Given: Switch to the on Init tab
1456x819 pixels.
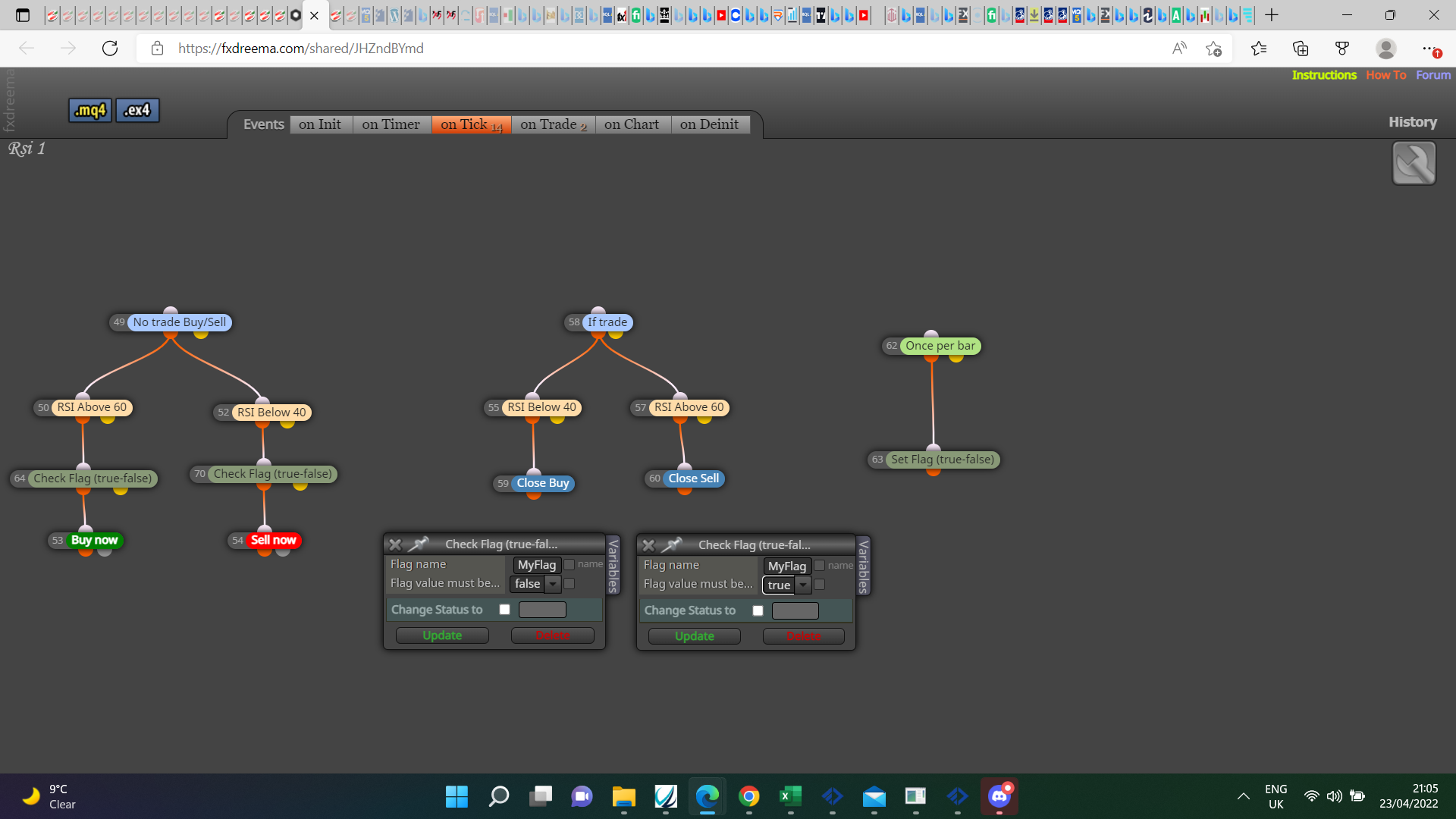Looking at the screenshot, I should pos(320,124).
